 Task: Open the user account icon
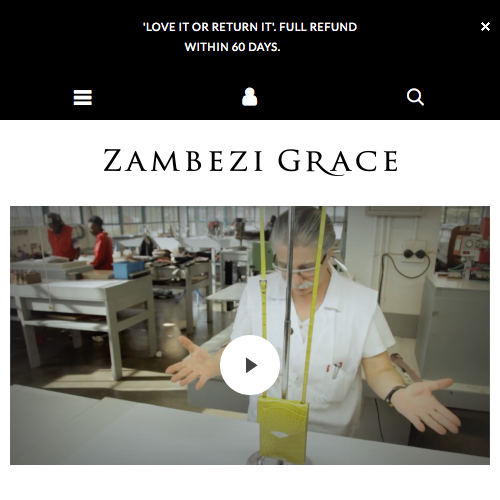(x=250, y=97)
